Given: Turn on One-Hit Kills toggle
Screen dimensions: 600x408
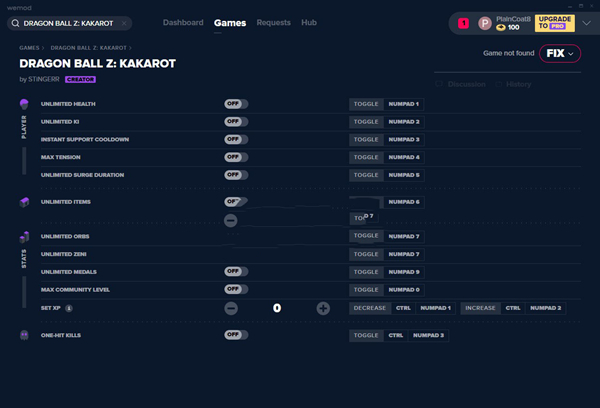Looking at the screenshot, I should coord(236,335).
